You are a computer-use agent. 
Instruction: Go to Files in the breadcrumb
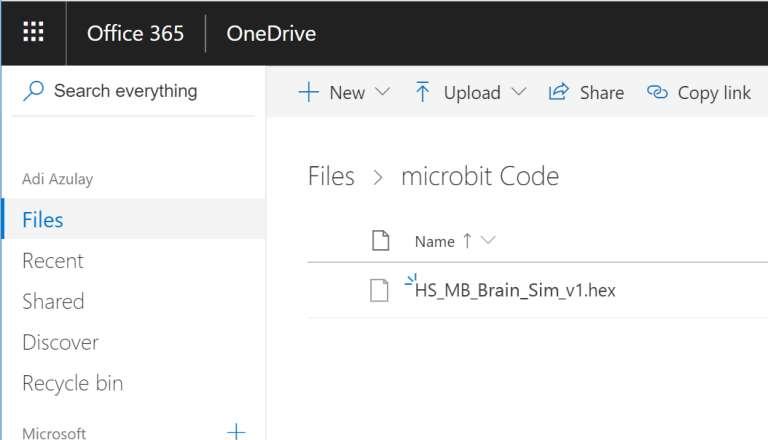pos(331,176)
